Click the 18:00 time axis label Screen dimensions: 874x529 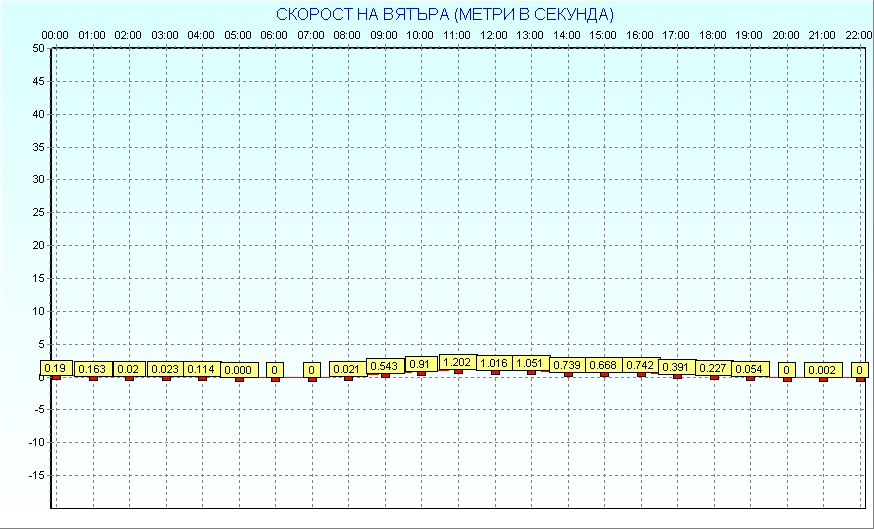713,35
